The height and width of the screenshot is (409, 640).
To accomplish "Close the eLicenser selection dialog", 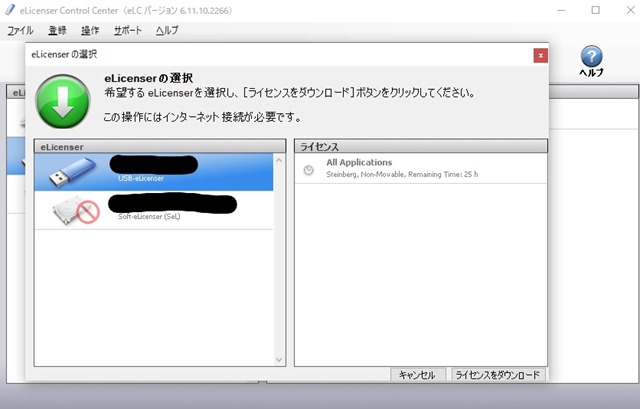I will coord(540,55).
